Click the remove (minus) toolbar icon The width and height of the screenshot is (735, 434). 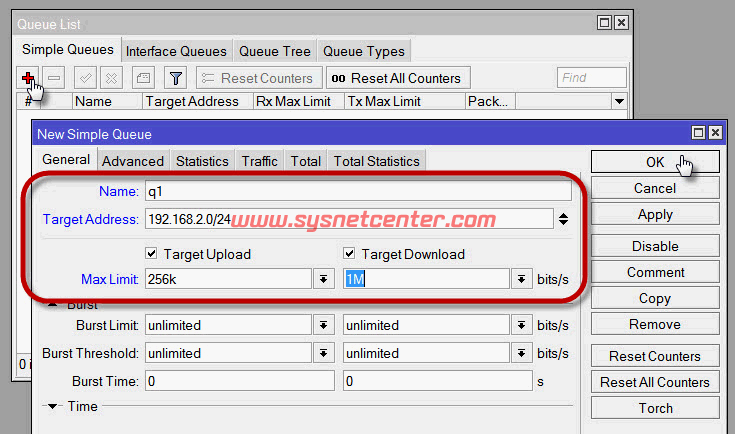tap(55, 78)
